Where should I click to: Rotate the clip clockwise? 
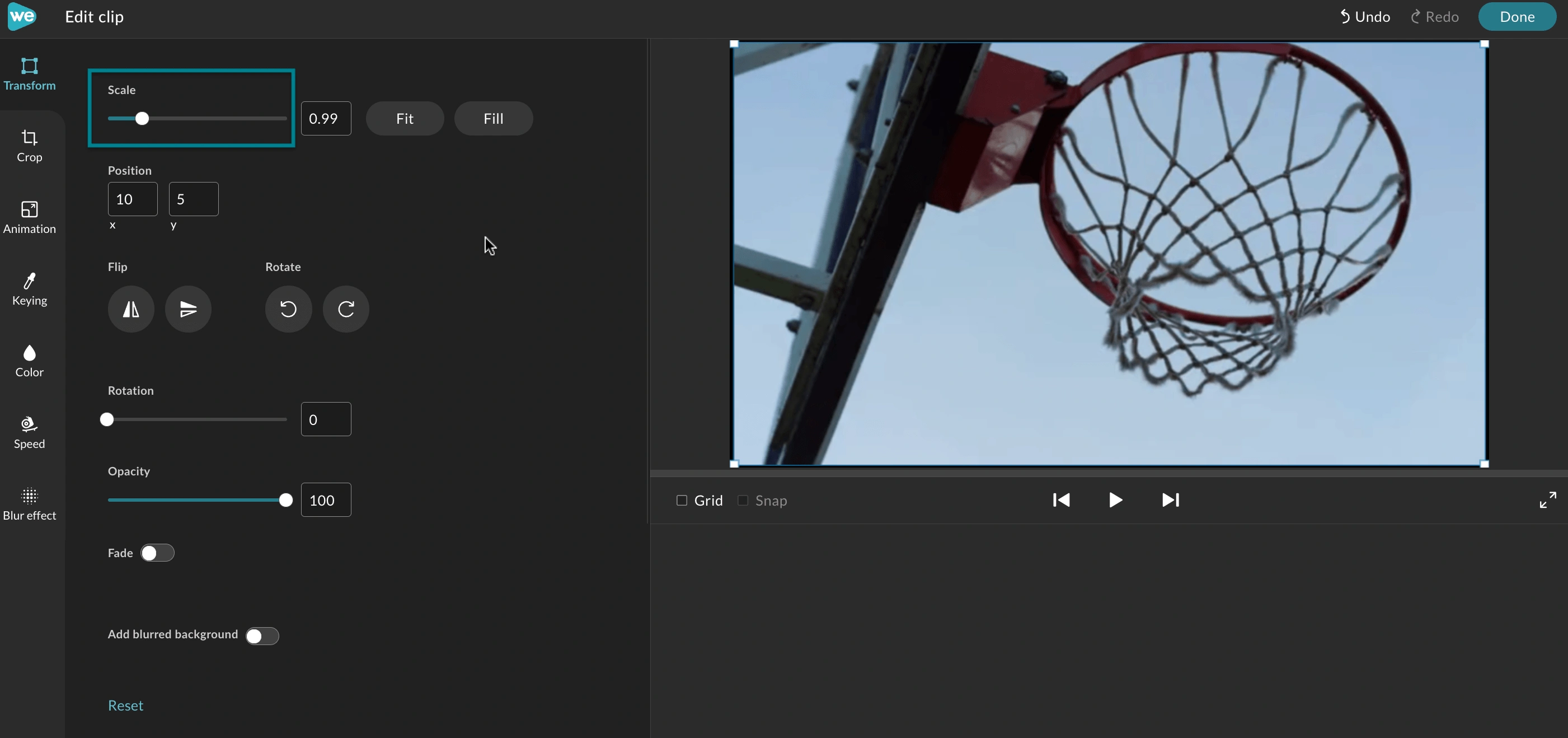(346, 309)
